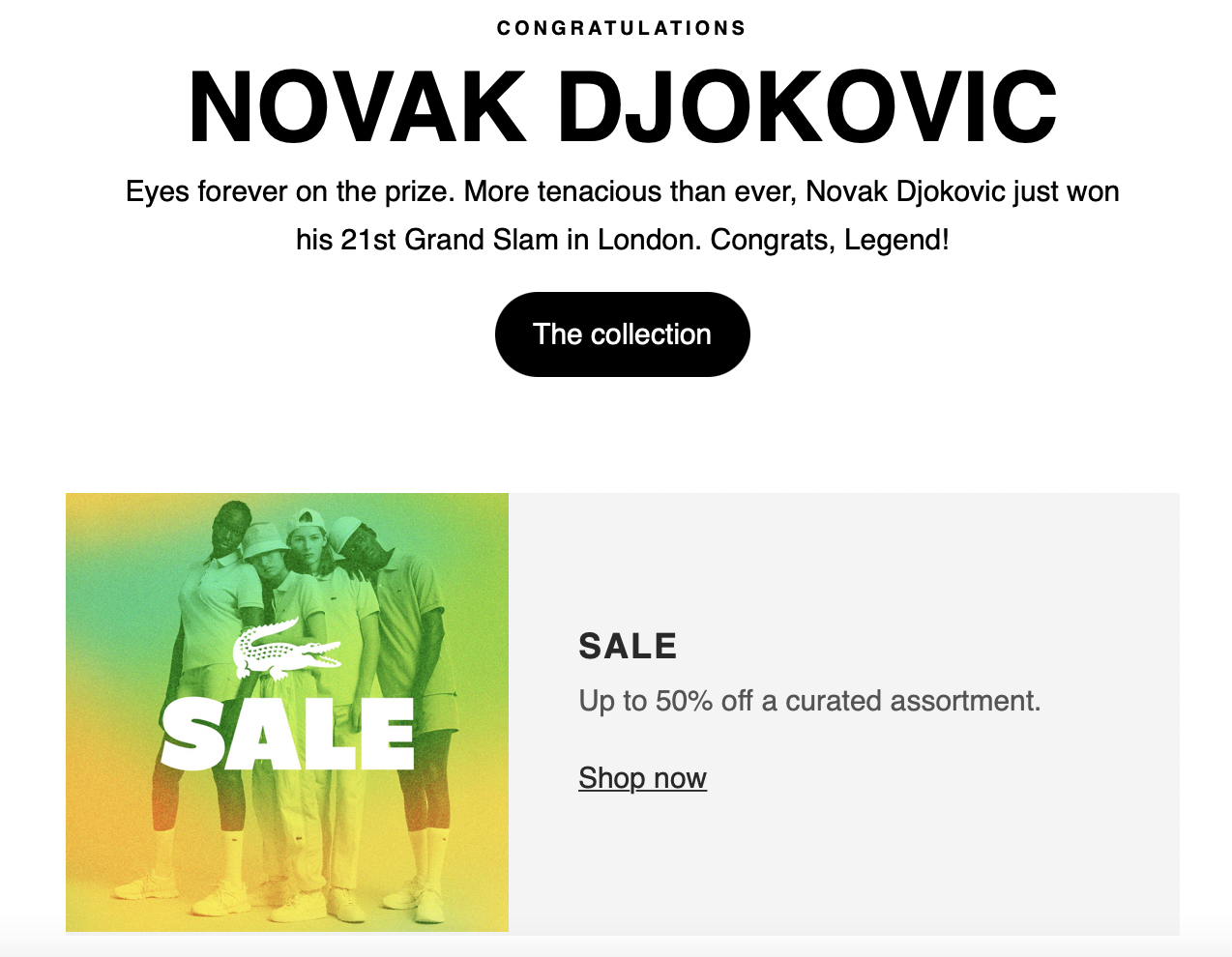Open the colorful SALE promo image
This screenshot has height=957, width=1232.
(287, 712)
